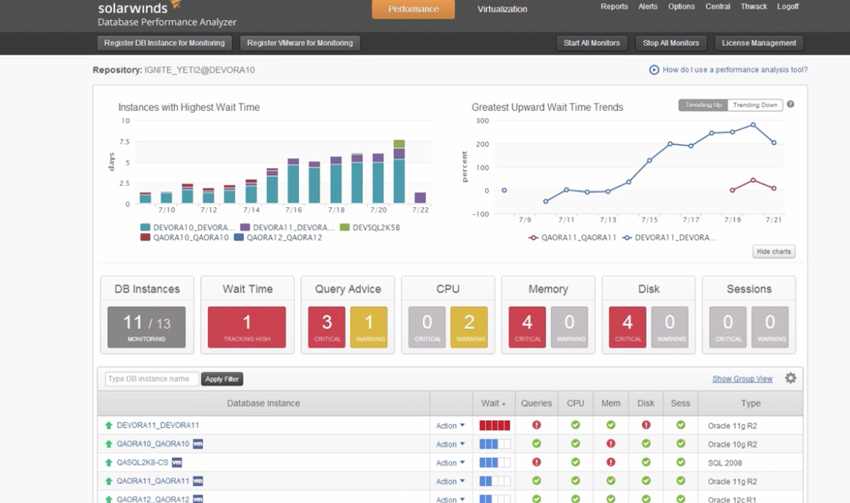850x503 pixels.
Task: Click the Disk 4 critical tile
Action: click(628, 327)
